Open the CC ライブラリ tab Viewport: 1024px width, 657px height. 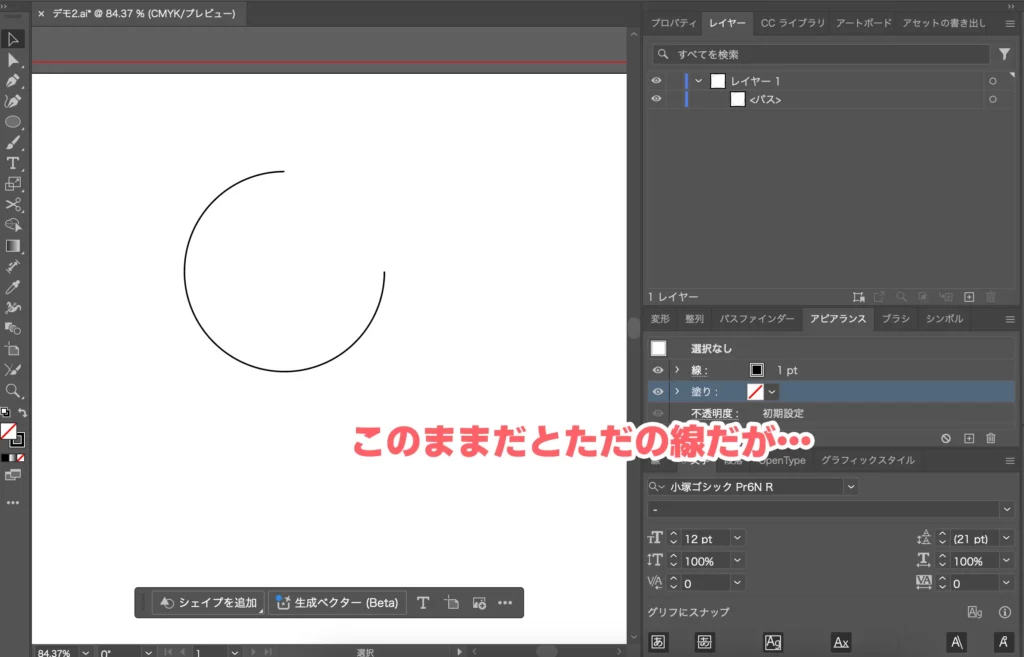(x=792, y=23)
